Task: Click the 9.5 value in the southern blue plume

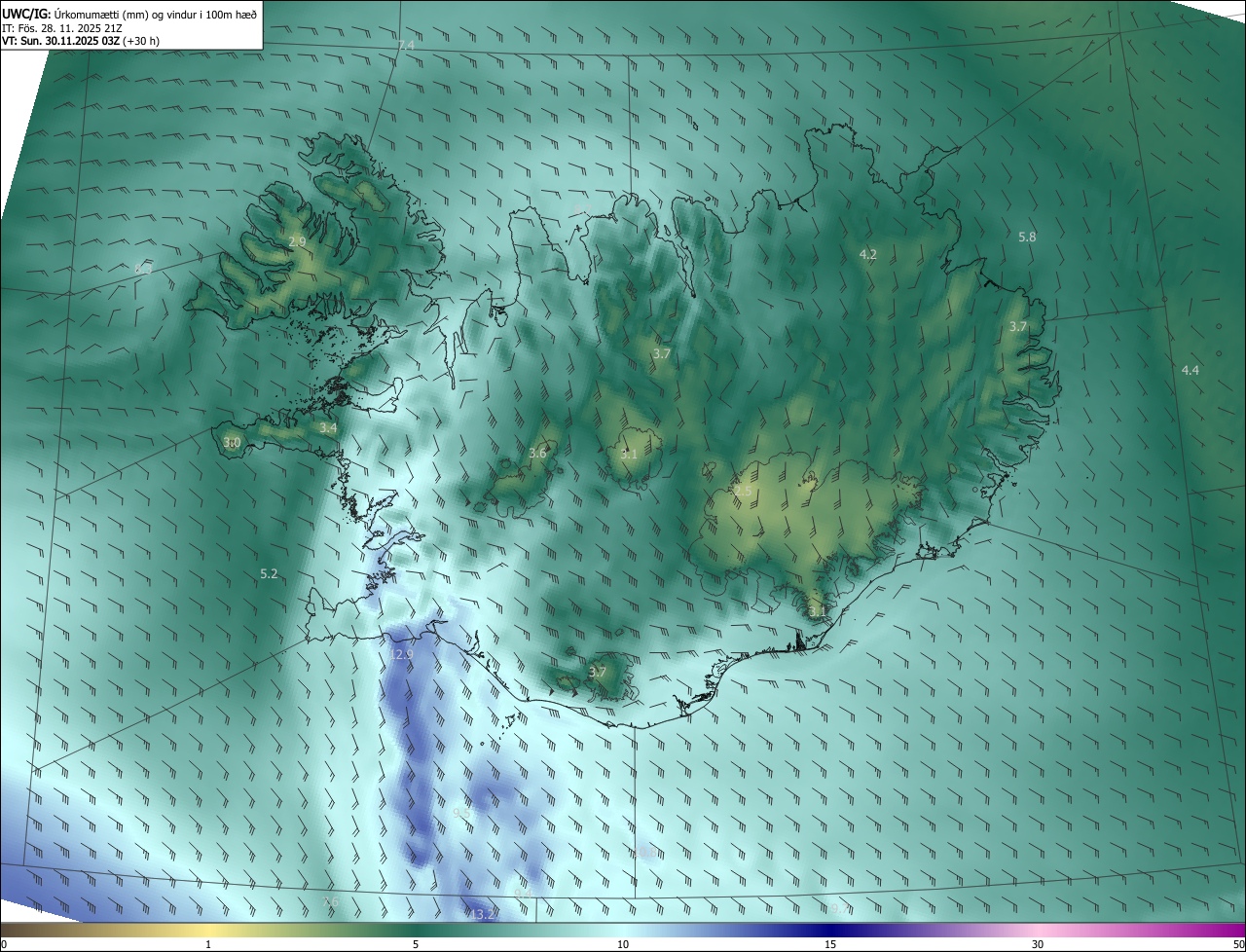Action: [463, 812]
